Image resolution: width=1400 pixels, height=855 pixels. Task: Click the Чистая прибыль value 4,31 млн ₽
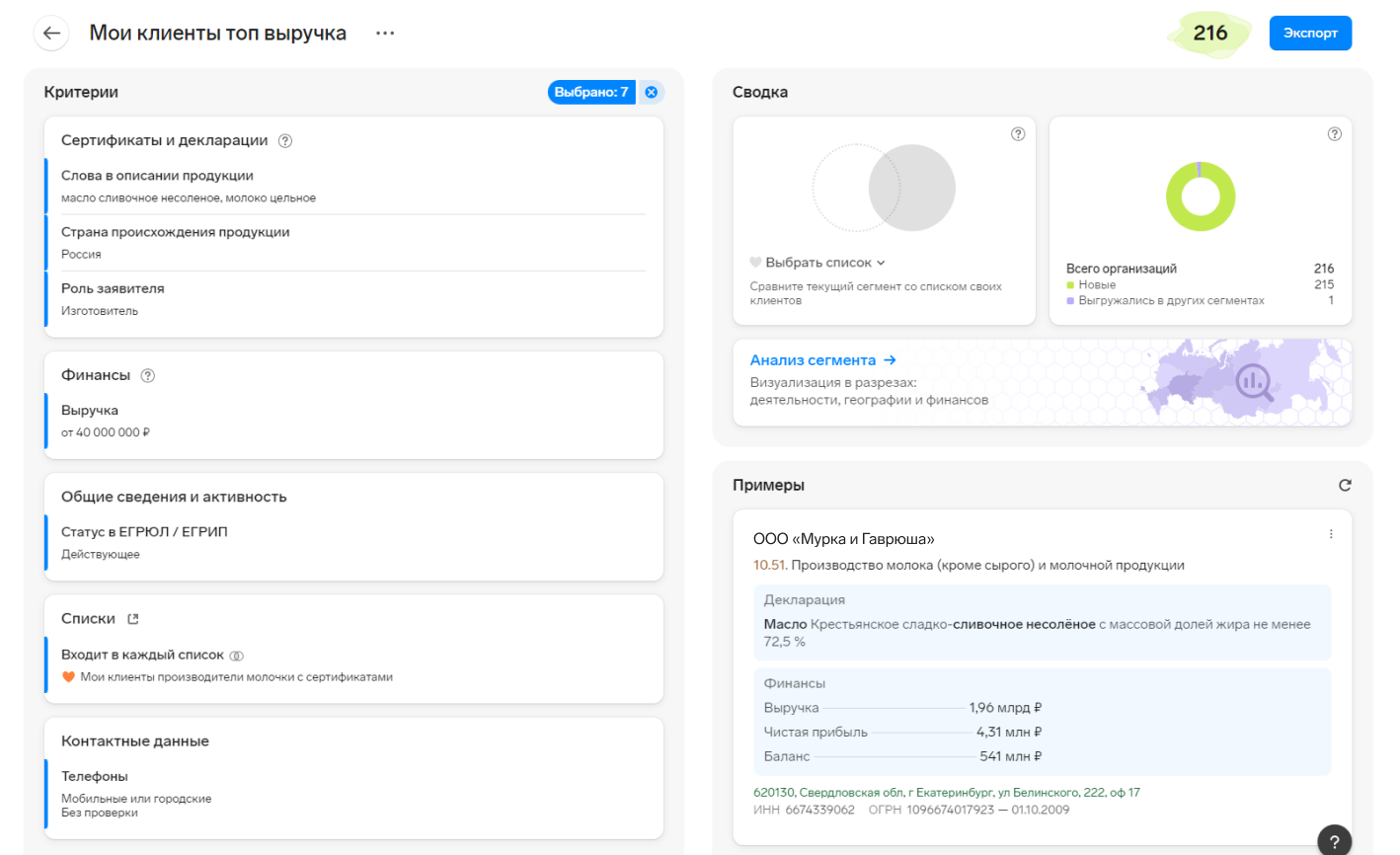1009,732
